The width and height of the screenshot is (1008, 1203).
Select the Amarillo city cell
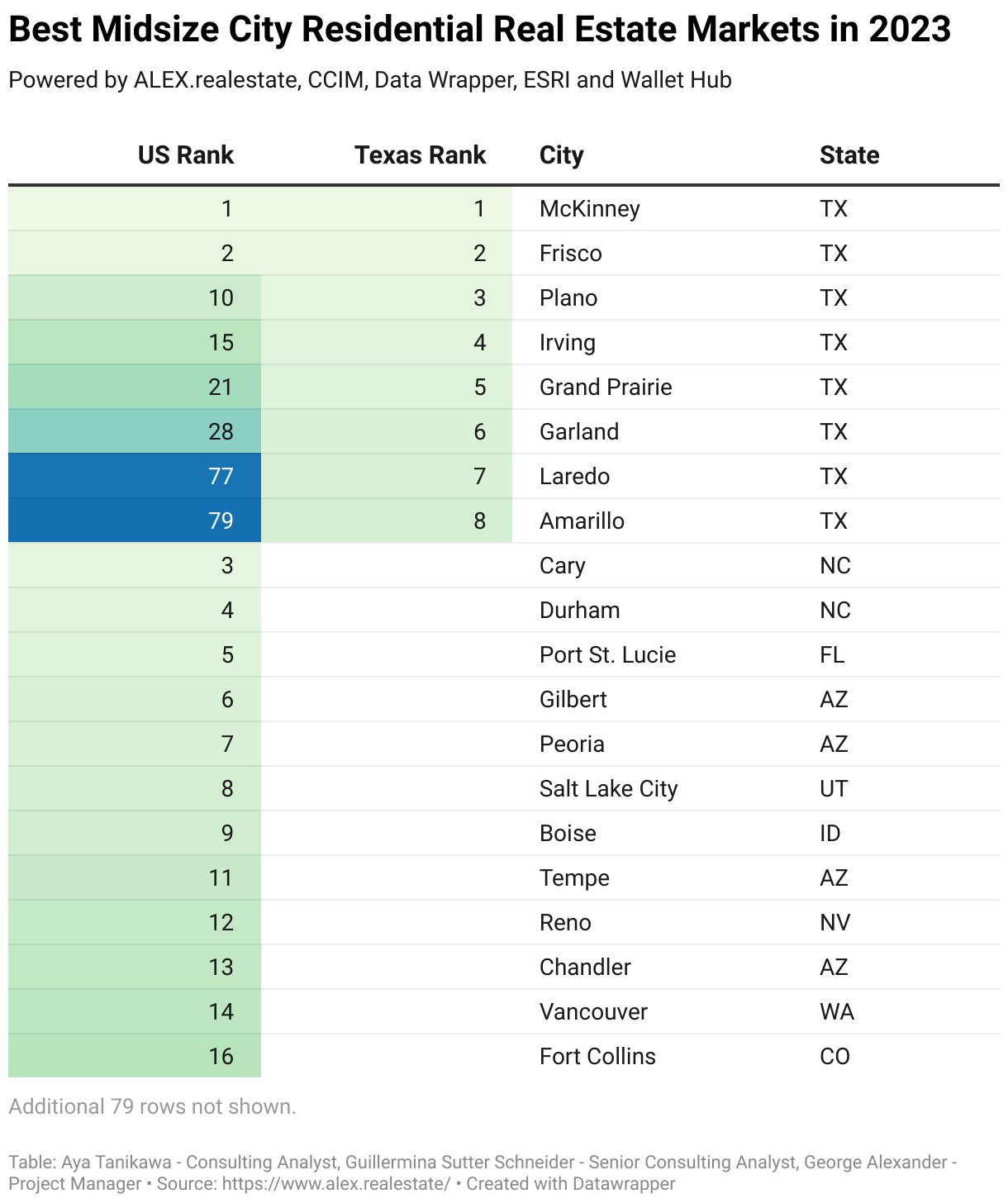pyautogui.click(x=582, y=521)
